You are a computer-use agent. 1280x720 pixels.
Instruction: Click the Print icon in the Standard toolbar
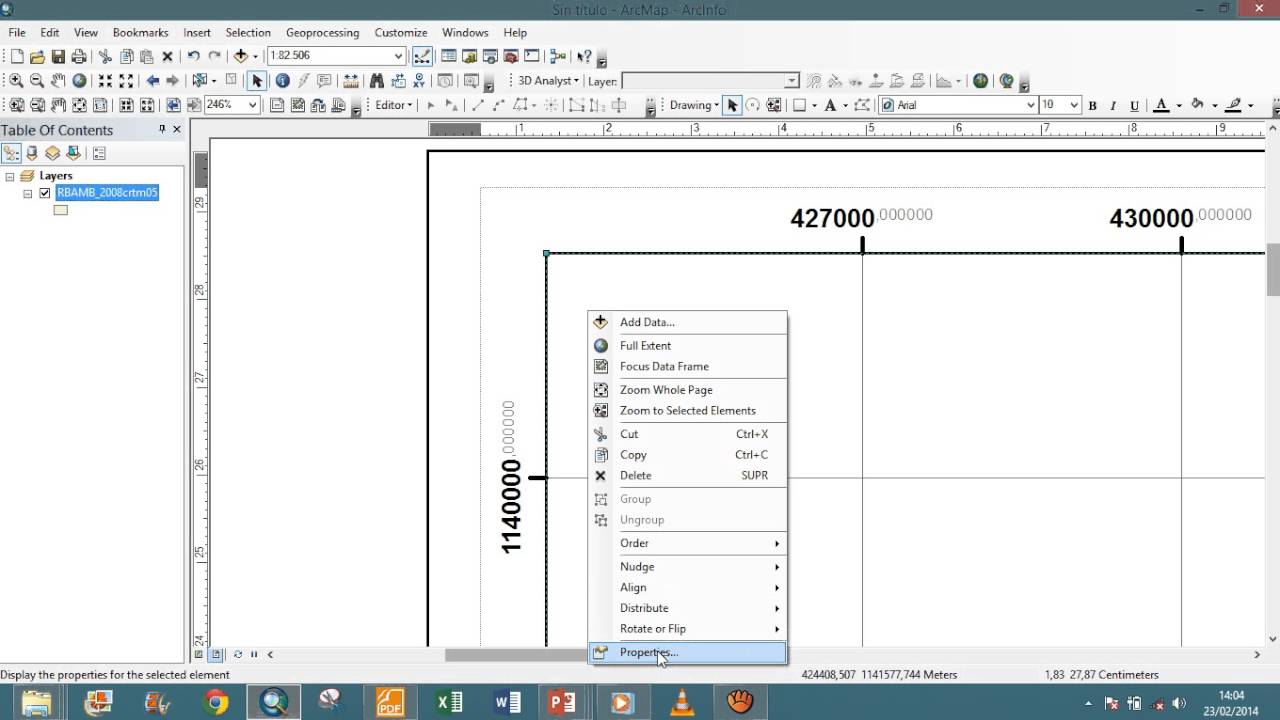point(79,57)
